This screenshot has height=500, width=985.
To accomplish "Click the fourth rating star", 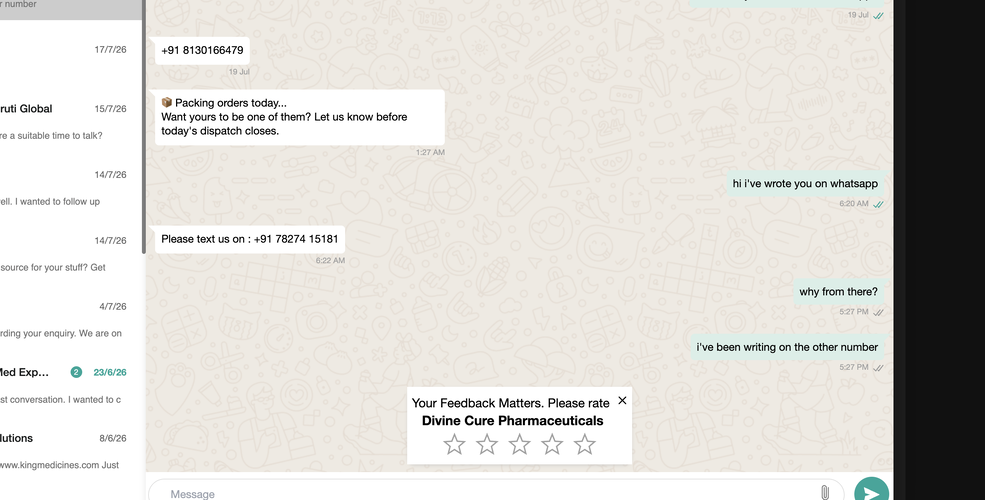I will click(552, 444).
